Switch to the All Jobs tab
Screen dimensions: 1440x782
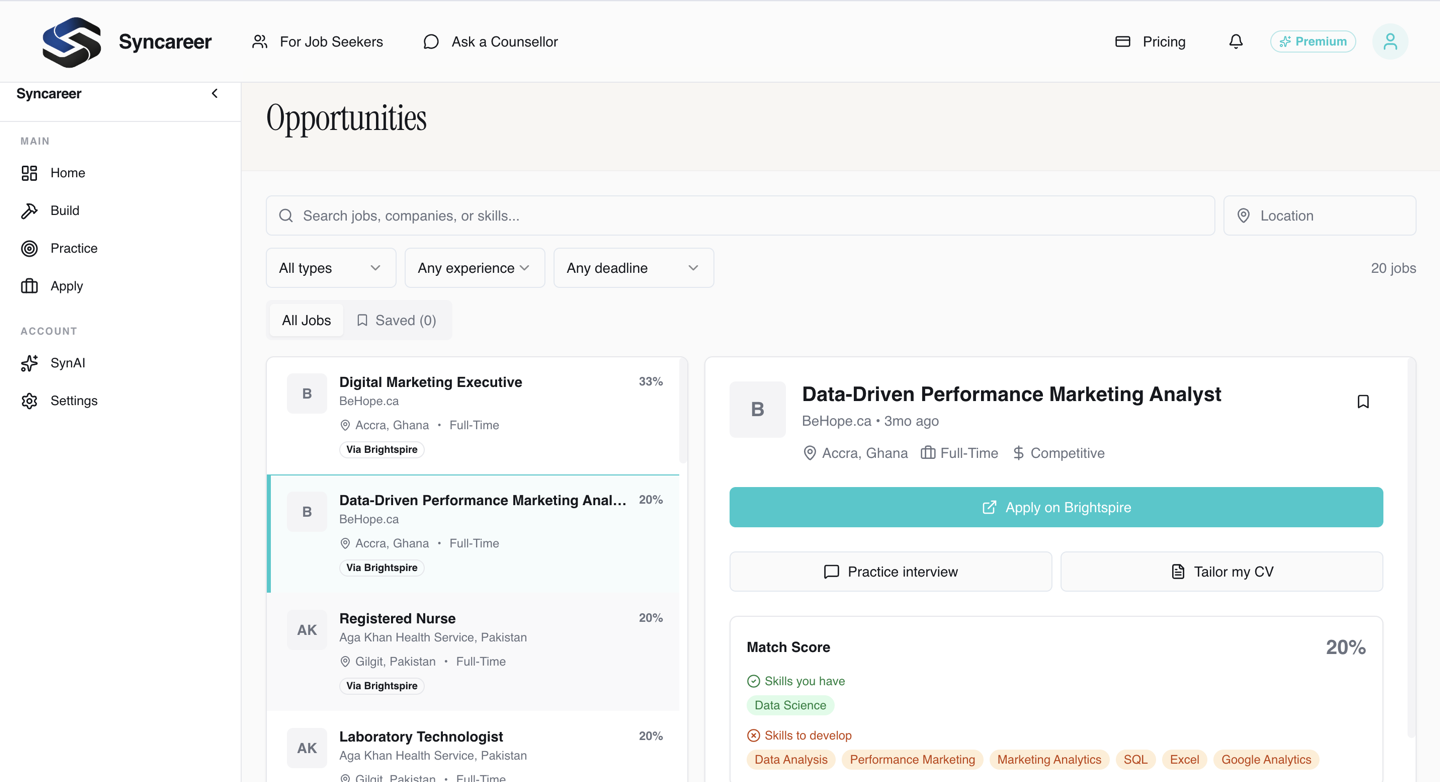[306, 320]
